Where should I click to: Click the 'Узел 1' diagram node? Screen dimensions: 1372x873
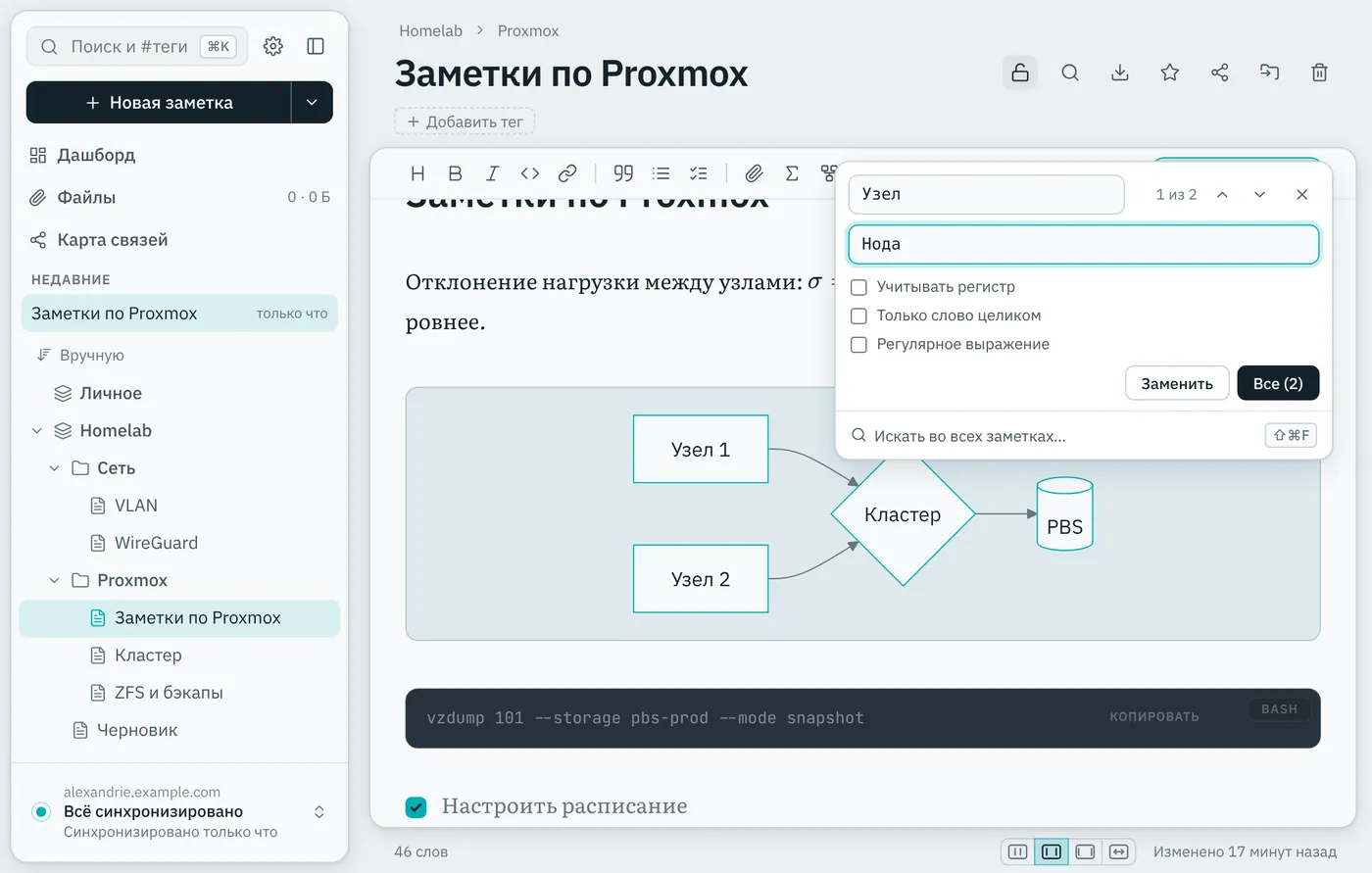(701, 450)
